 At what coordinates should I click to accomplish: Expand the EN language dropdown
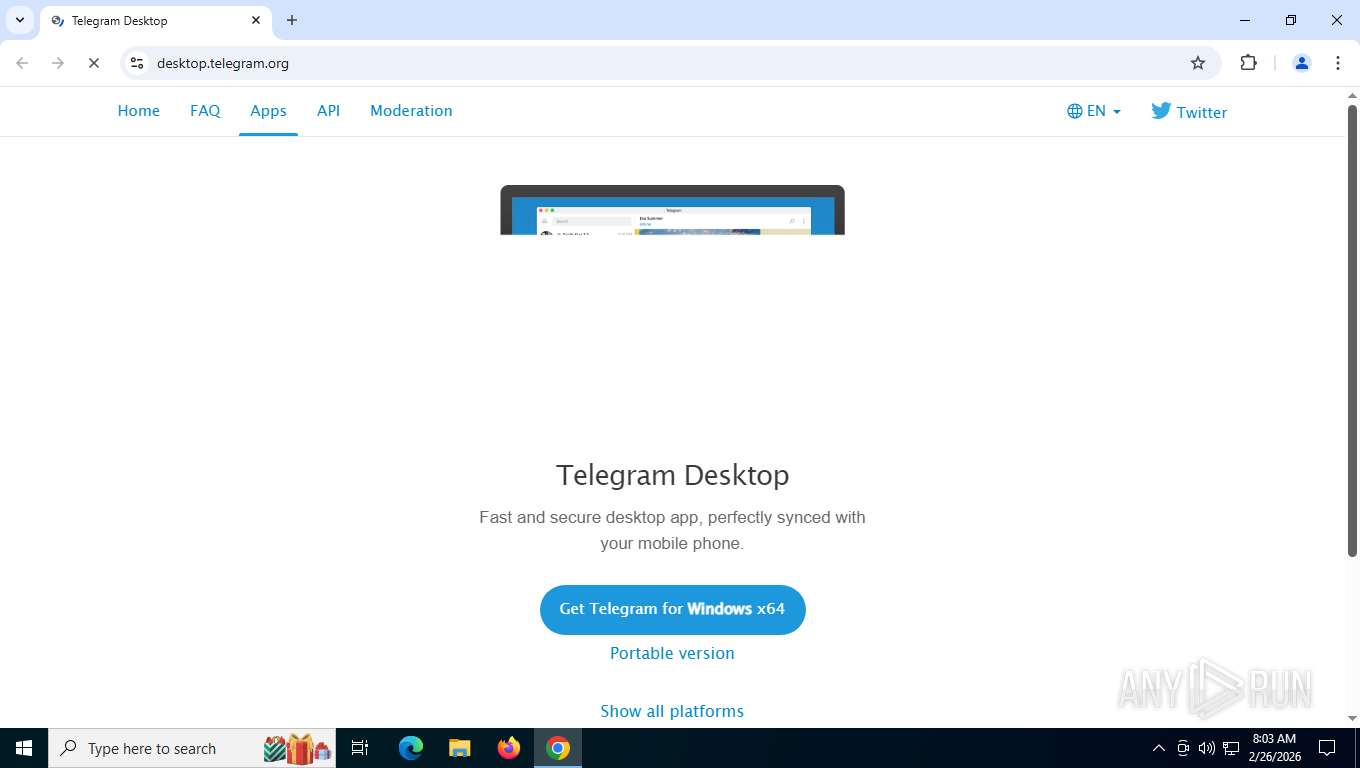[x=1094, y=111]
